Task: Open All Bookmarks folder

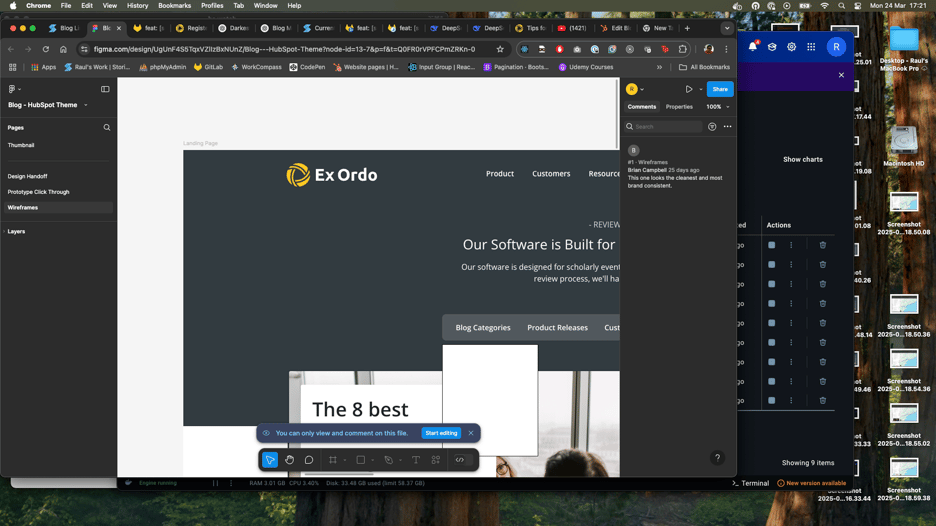Action: [x=704, y=67]
